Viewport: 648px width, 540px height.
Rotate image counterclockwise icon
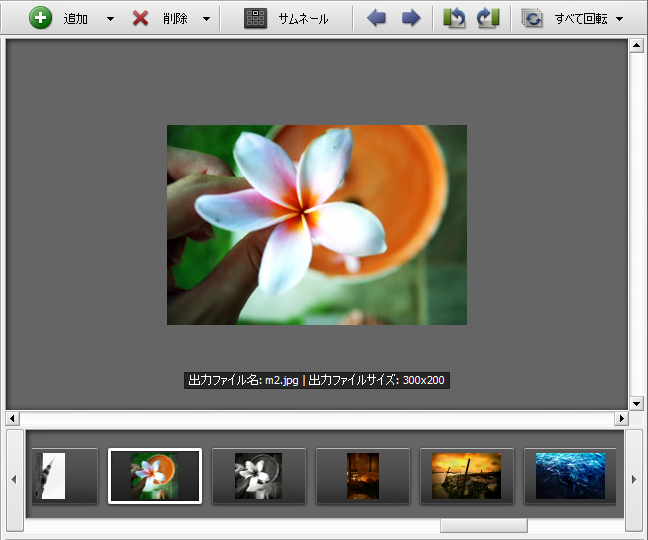tap(455, 18)
